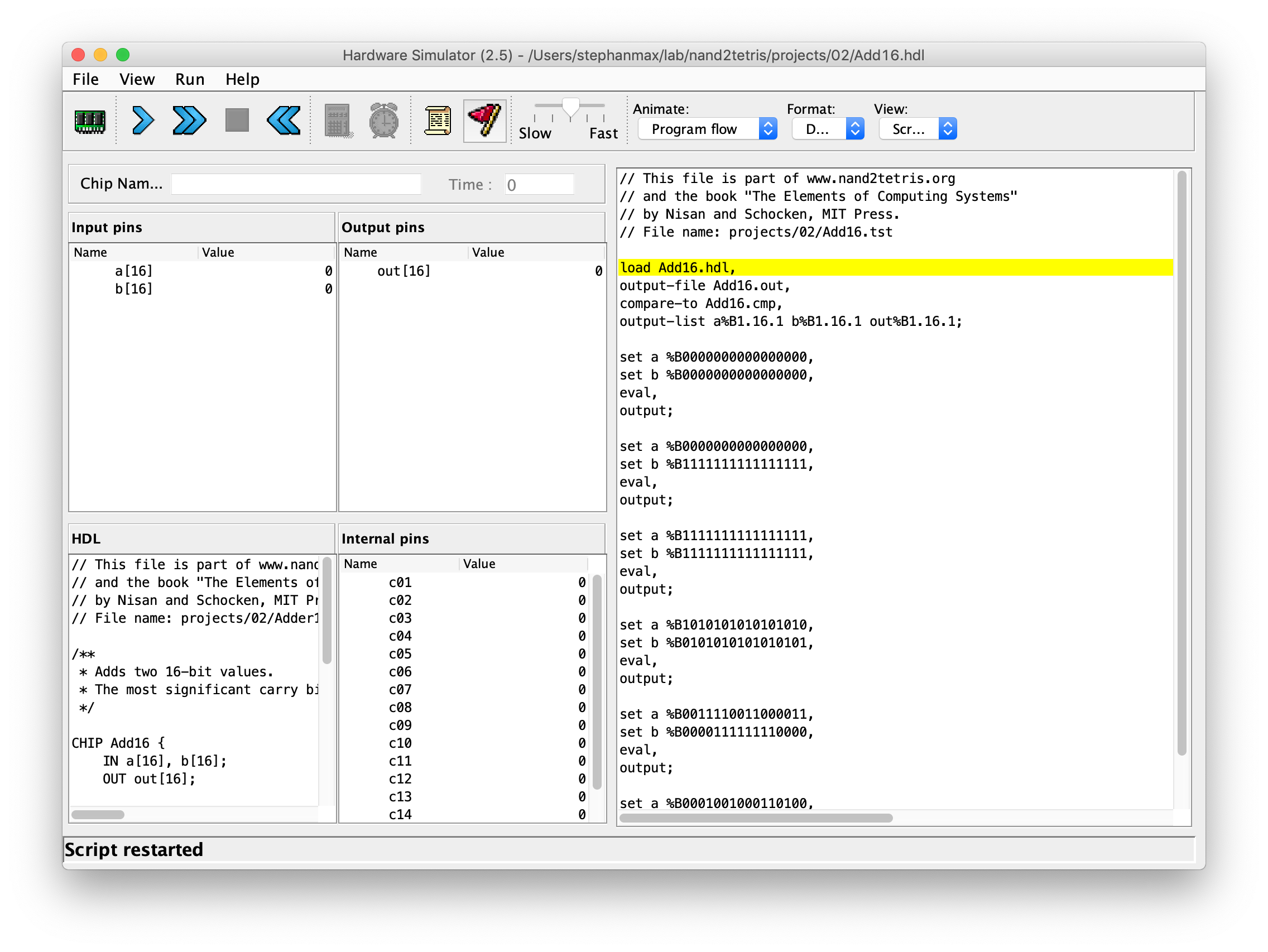This screenshot has height=952, width=1268.
Task: Click the 'output-file Add16.out,' script line
Action: coord(705,285)
